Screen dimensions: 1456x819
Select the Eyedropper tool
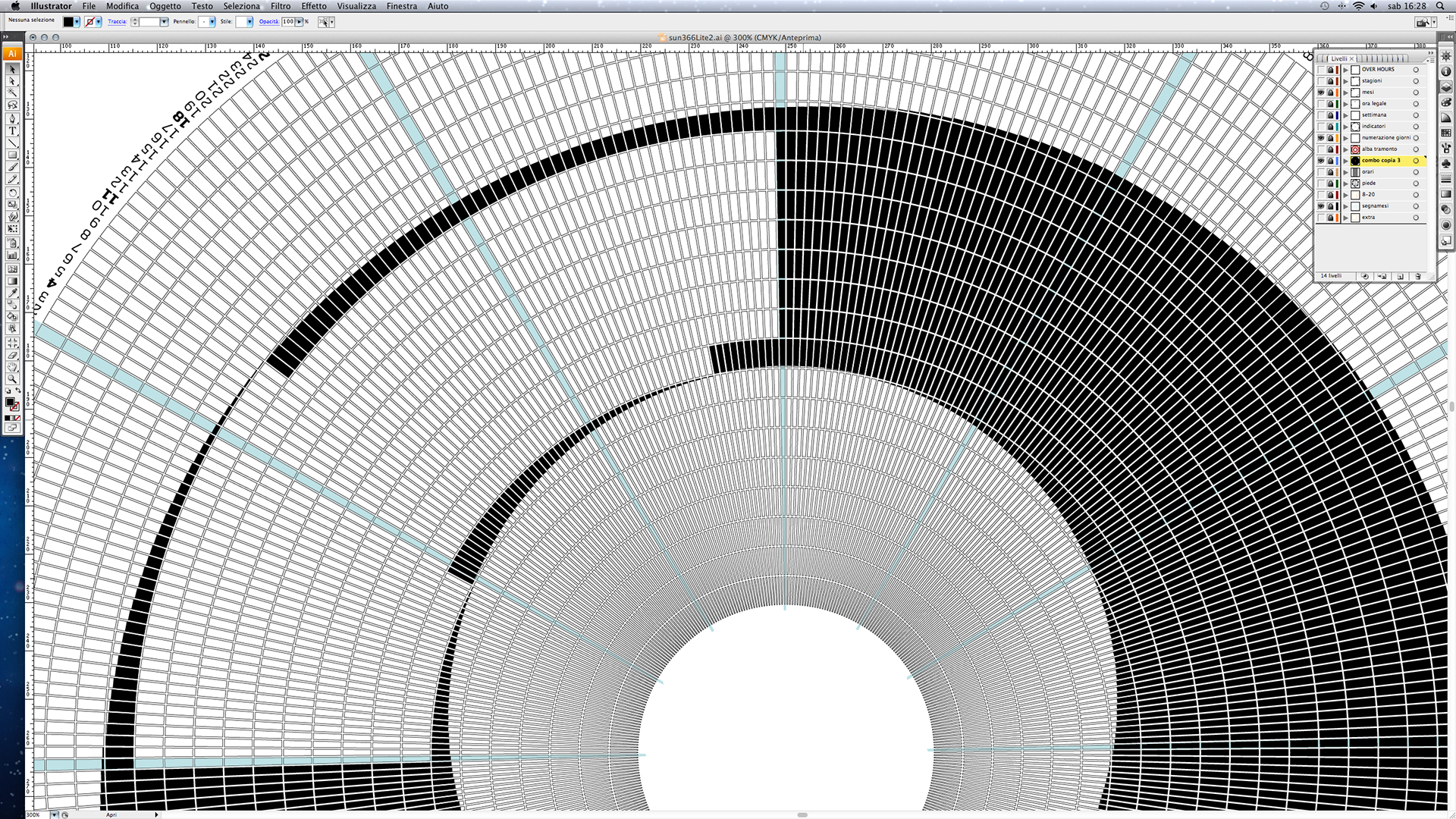click(12, 293)
